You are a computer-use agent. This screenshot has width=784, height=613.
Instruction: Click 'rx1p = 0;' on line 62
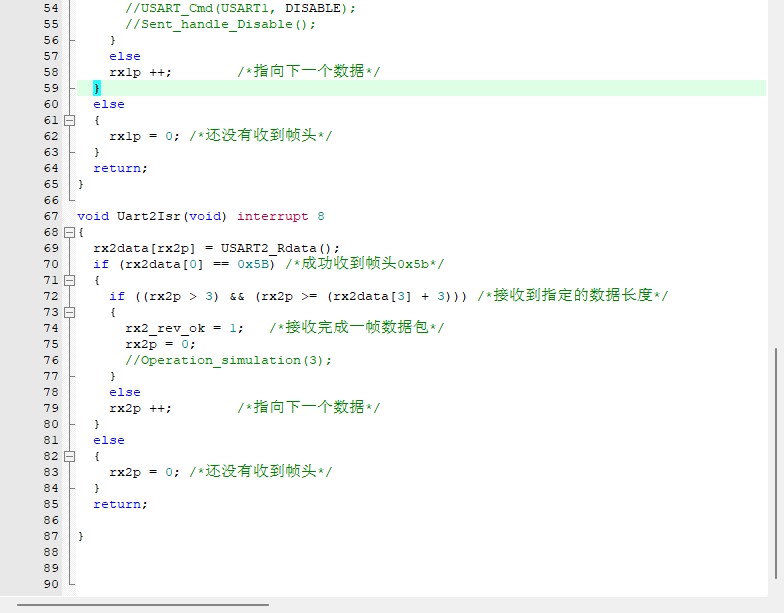(144, 136)
